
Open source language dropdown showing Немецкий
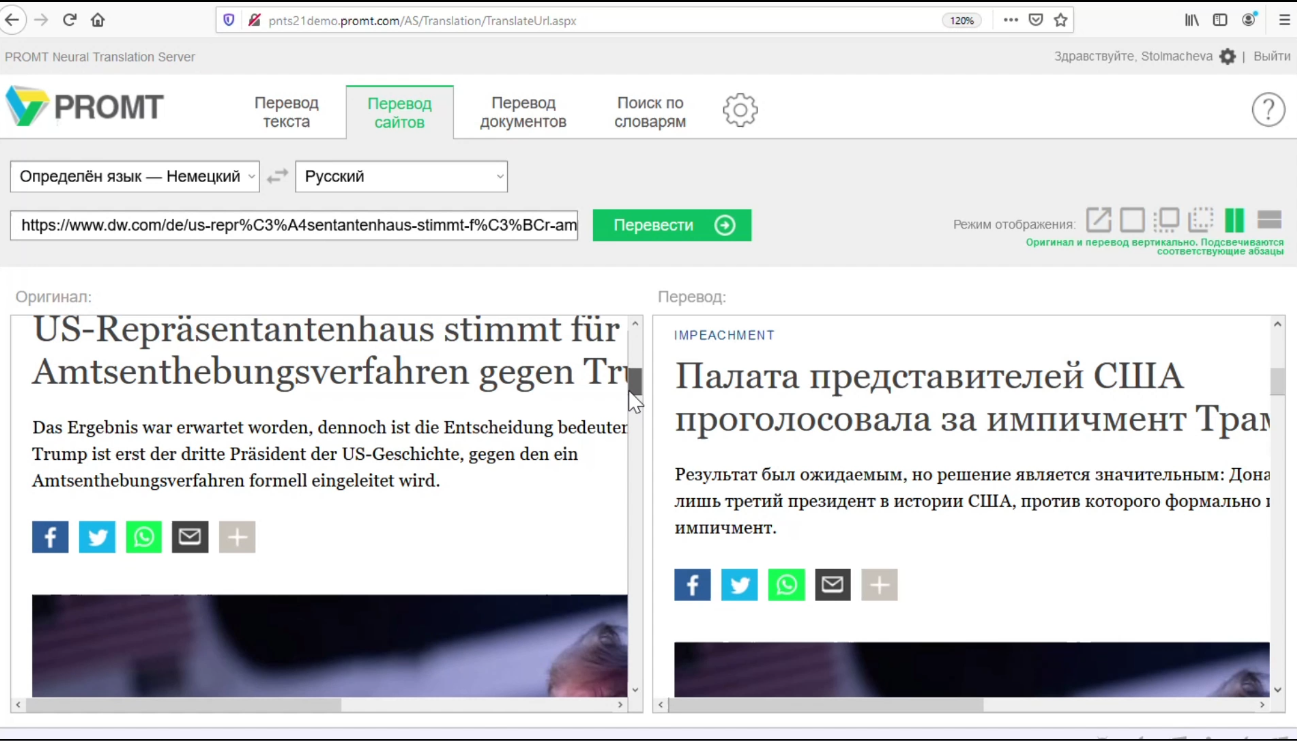click(x=135, y=176)
